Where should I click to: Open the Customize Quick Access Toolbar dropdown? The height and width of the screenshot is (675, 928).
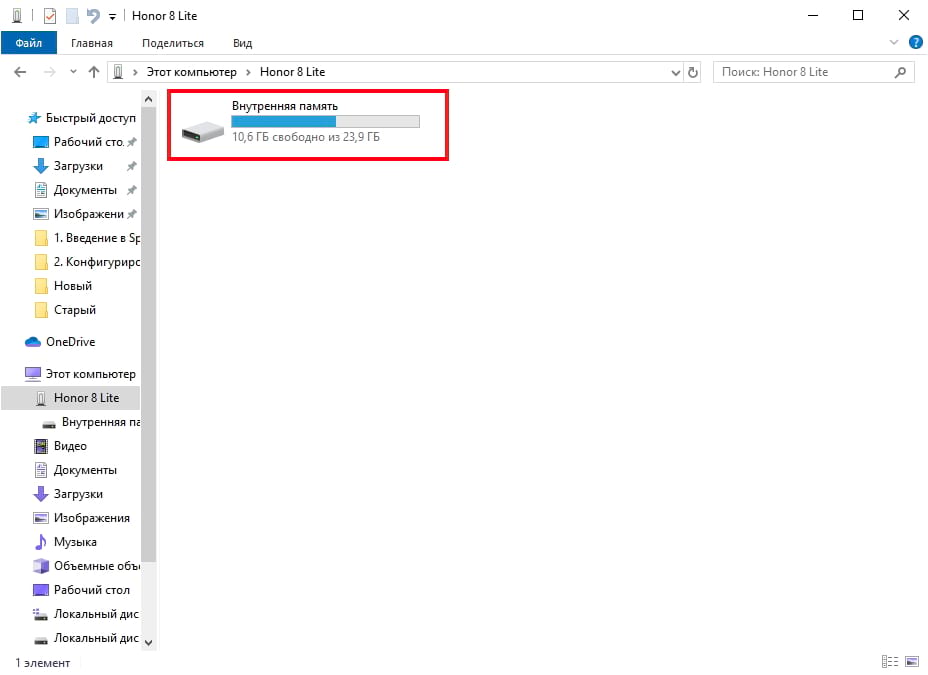pyautogui.click(x=112, y=17)
